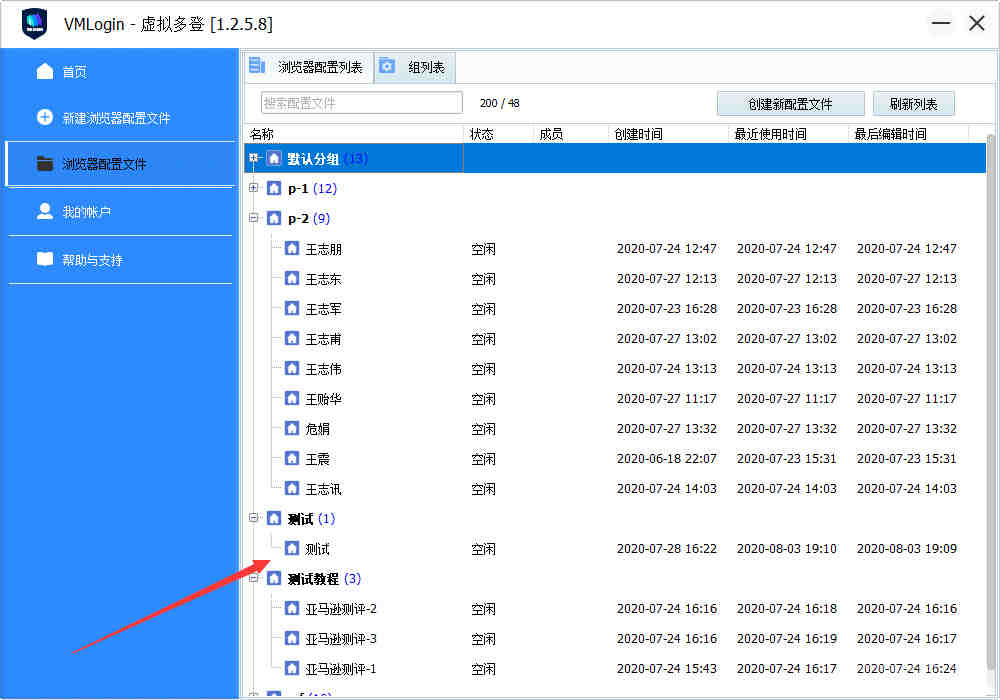Screen dimensions: 1000x700
Task: Click the 刷新列表 button
Action: (x=913, y=104)
